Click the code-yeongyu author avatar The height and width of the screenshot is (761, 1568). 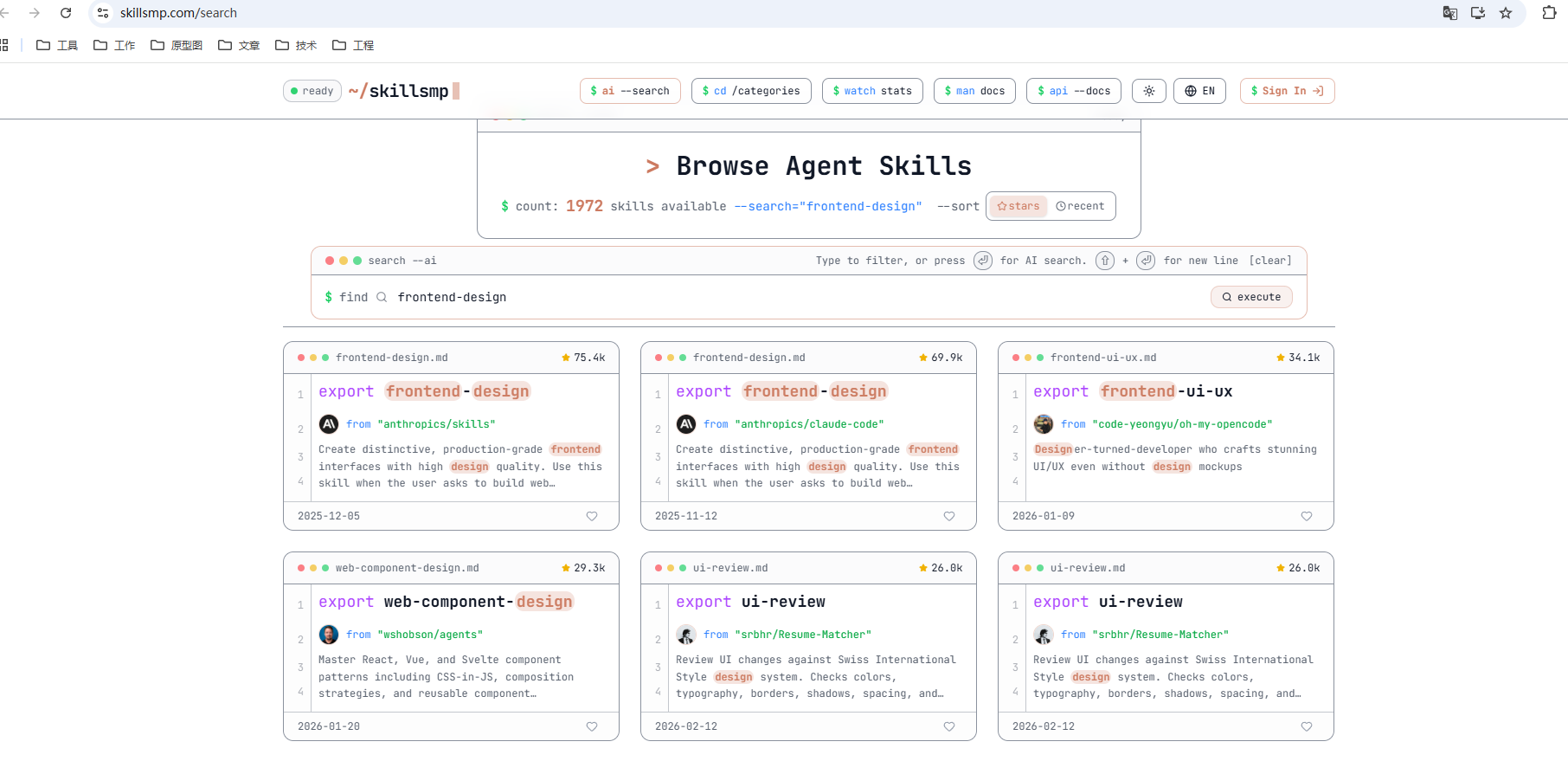[x=1044, y=424]
